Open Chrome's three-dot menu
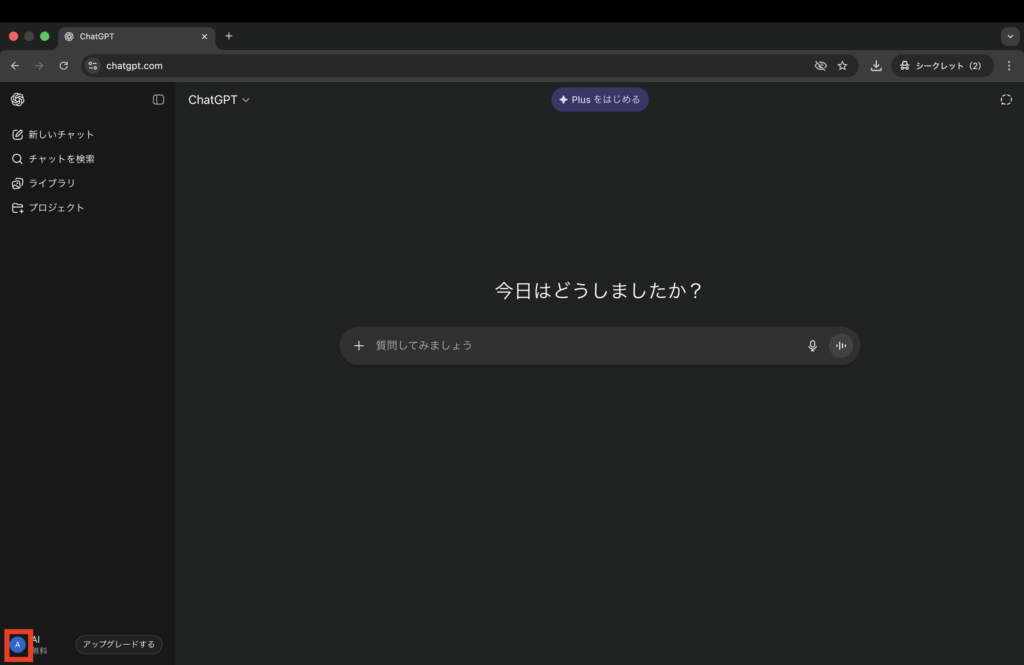1024x665 pixels. (x=1008, y=66)
